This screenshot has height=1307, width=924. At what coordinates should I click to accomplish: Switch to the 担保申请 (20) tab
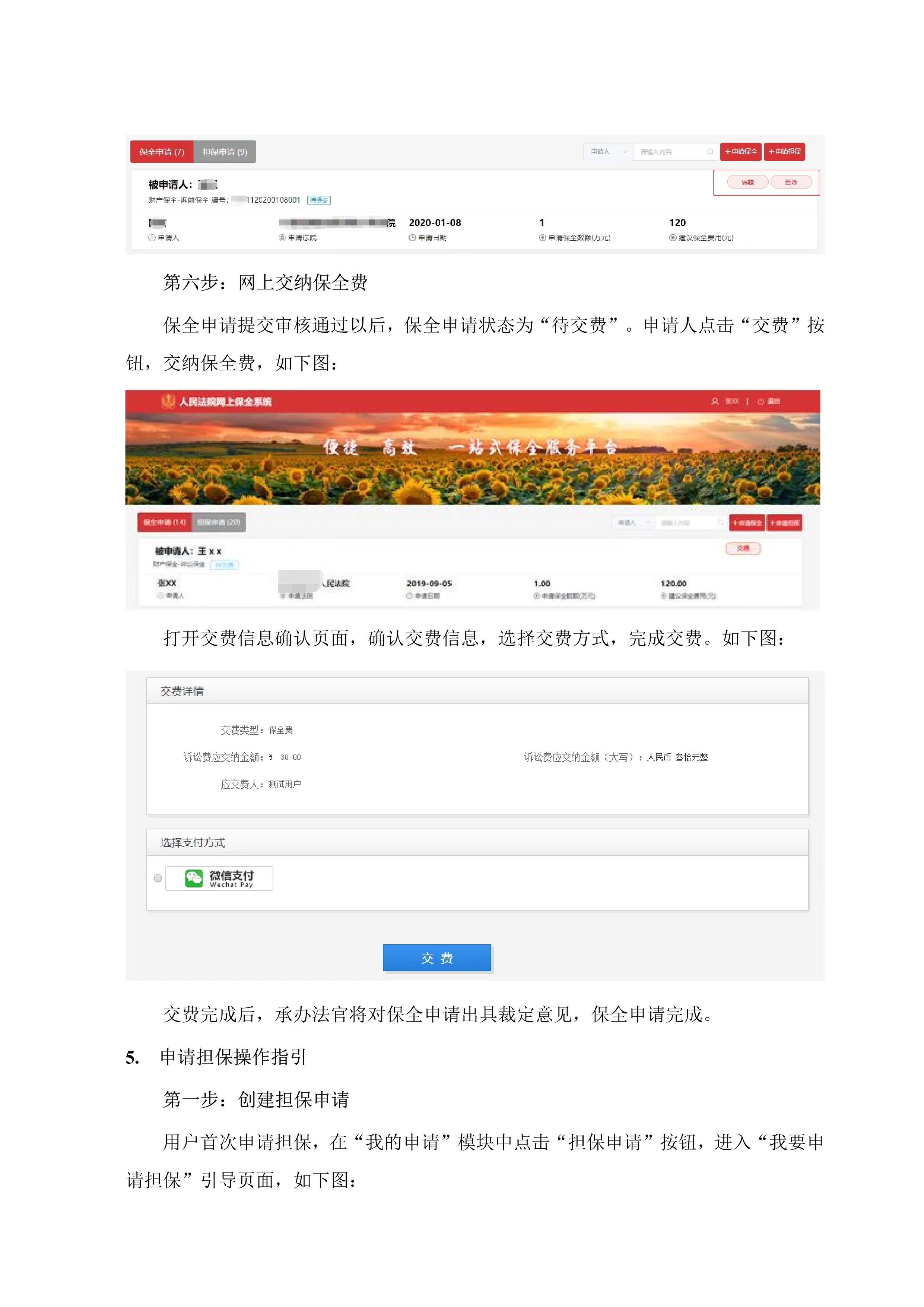point(219,523)
